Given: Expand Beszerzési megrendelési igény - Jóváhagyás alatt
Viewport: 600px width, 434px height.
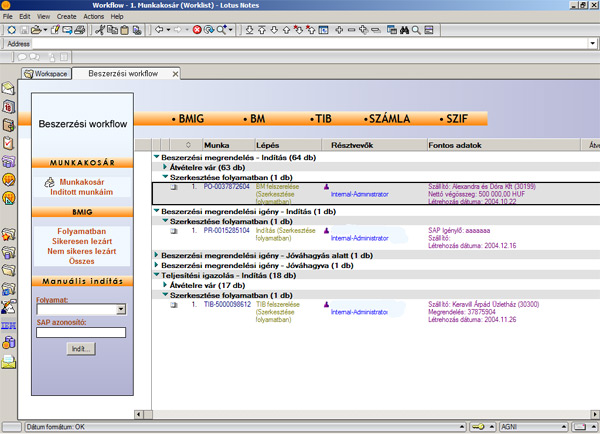Looking at the screenshot, I should (156, 255).
